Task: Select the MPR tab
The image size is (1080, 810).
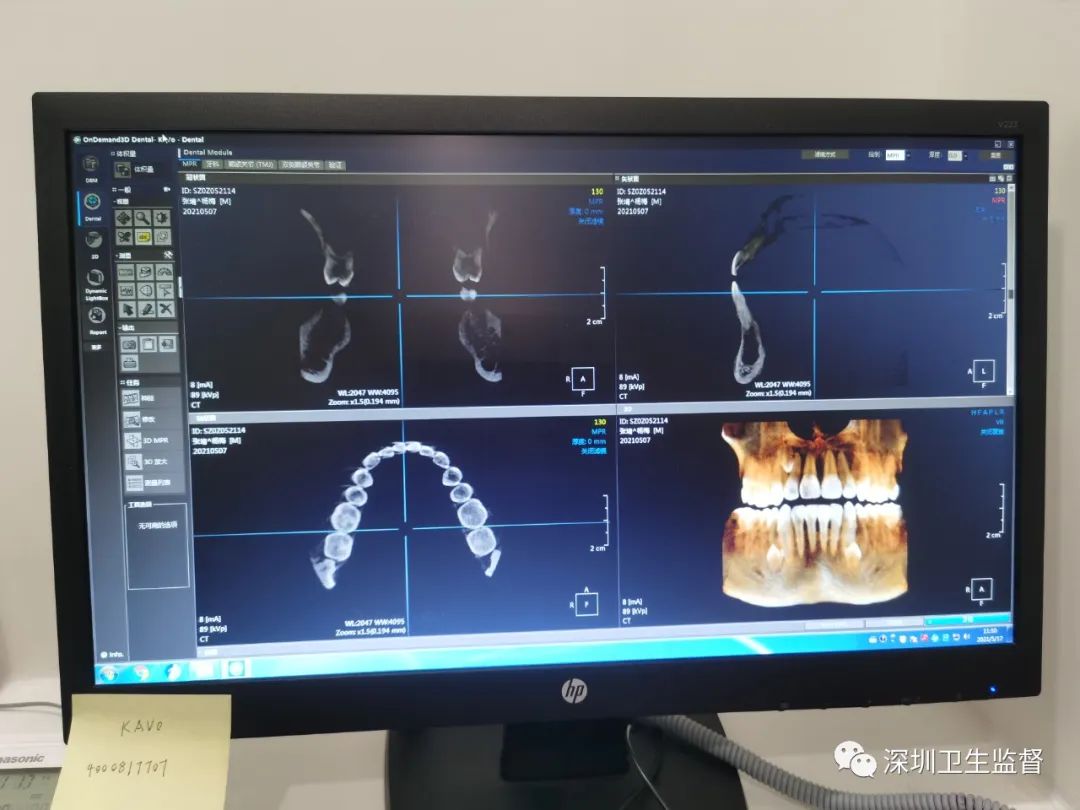Action: coord(189,164)
